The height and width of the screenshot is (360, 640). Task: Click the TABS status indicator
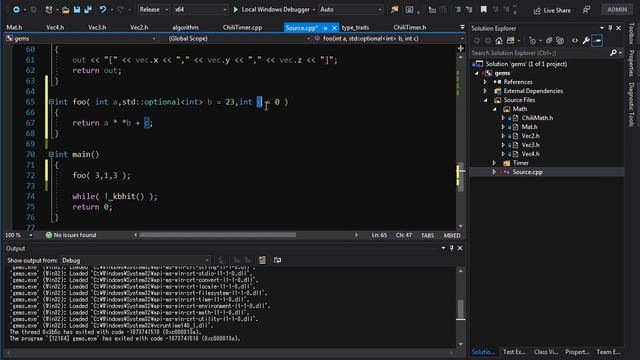(427, 236)
